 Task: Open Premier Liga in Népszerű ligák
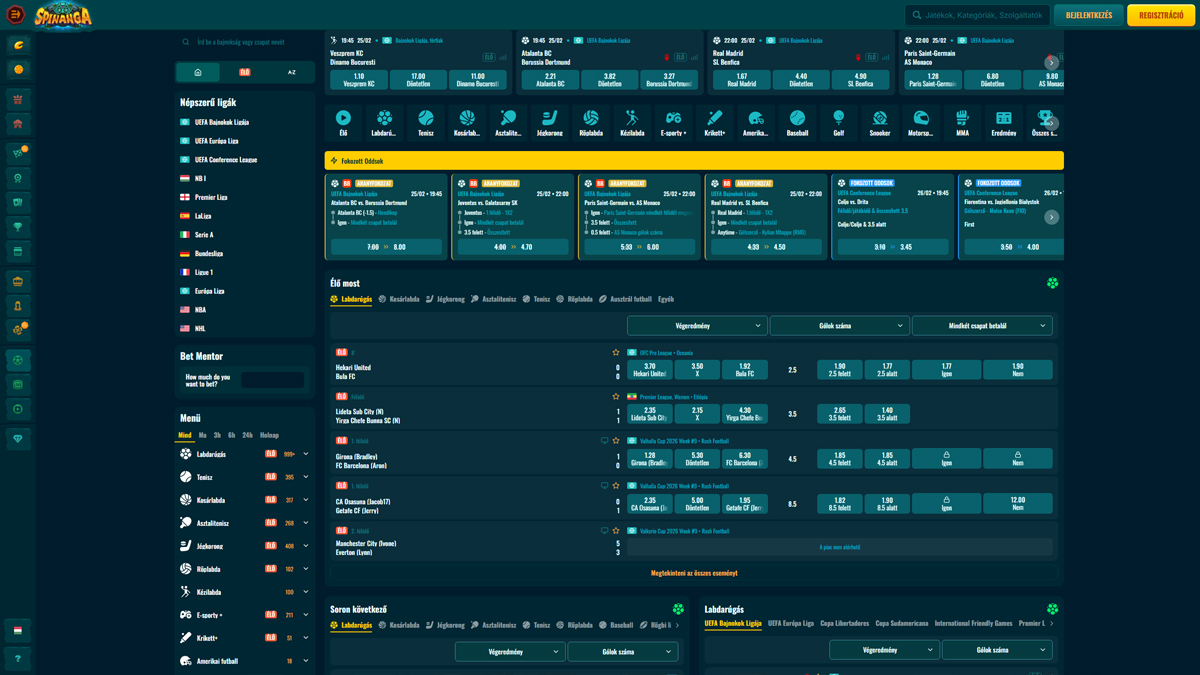[x=211, y=197]
